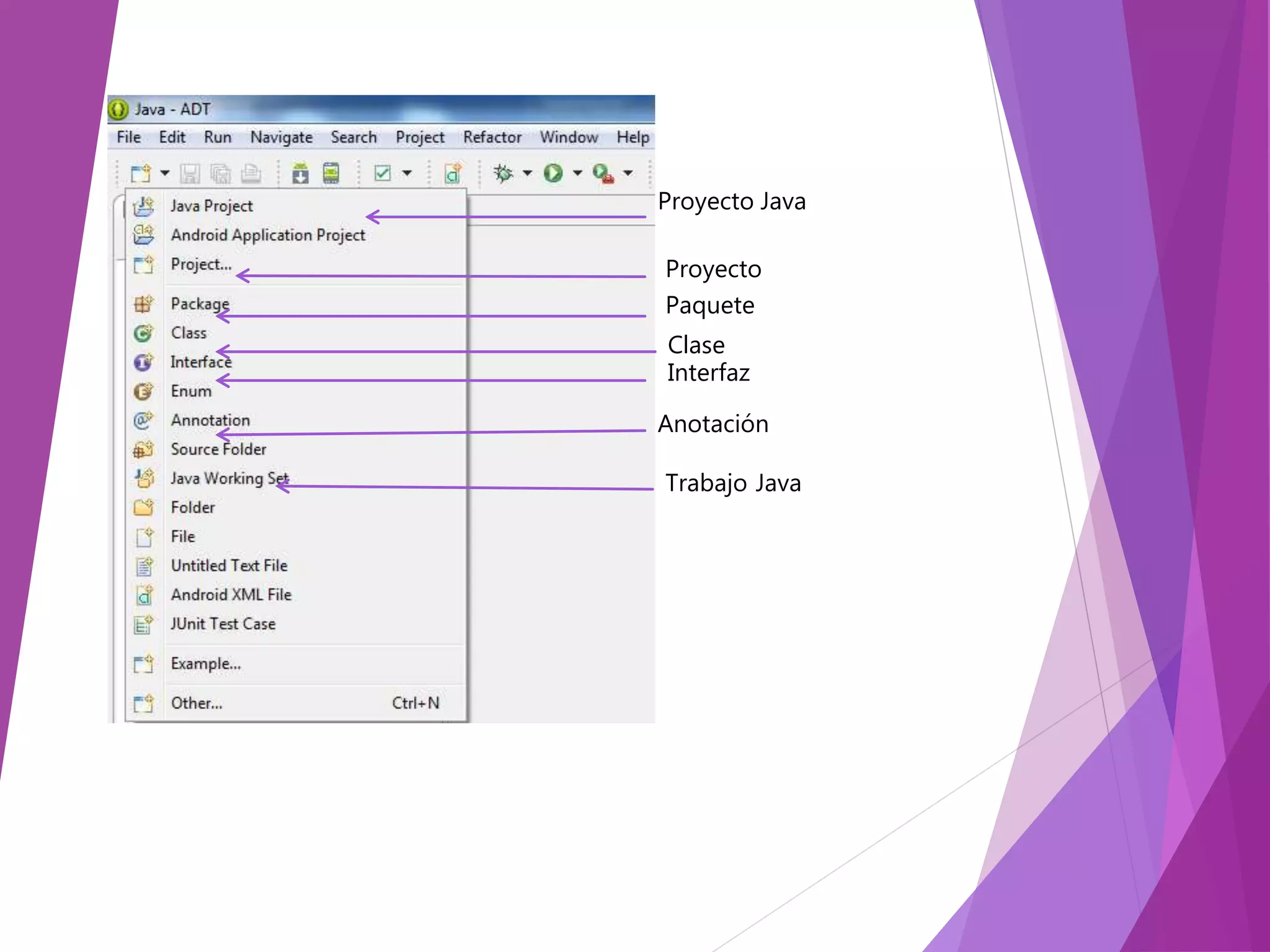Choose Folder in the New menu
Image resolution: width=1270 pixels, height=952 pixels.
[296, 508]
